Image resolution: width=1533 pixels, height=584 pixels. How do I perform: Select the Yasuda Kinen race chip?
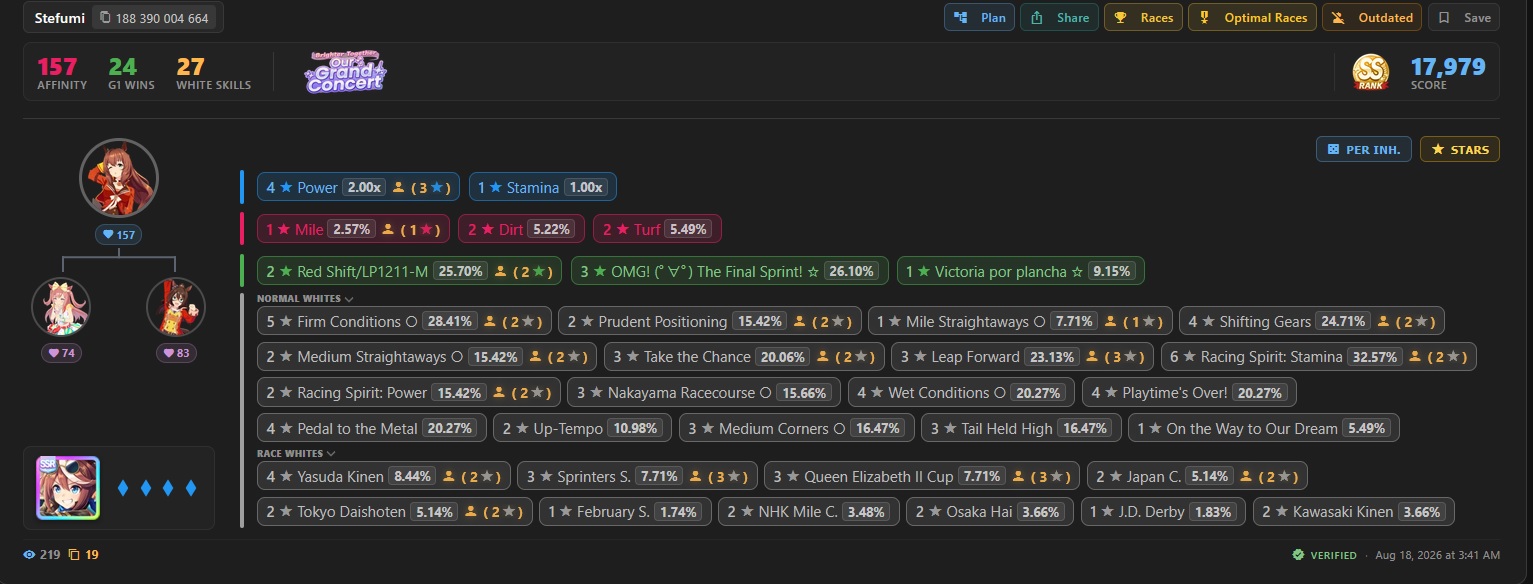click(384, 477)
